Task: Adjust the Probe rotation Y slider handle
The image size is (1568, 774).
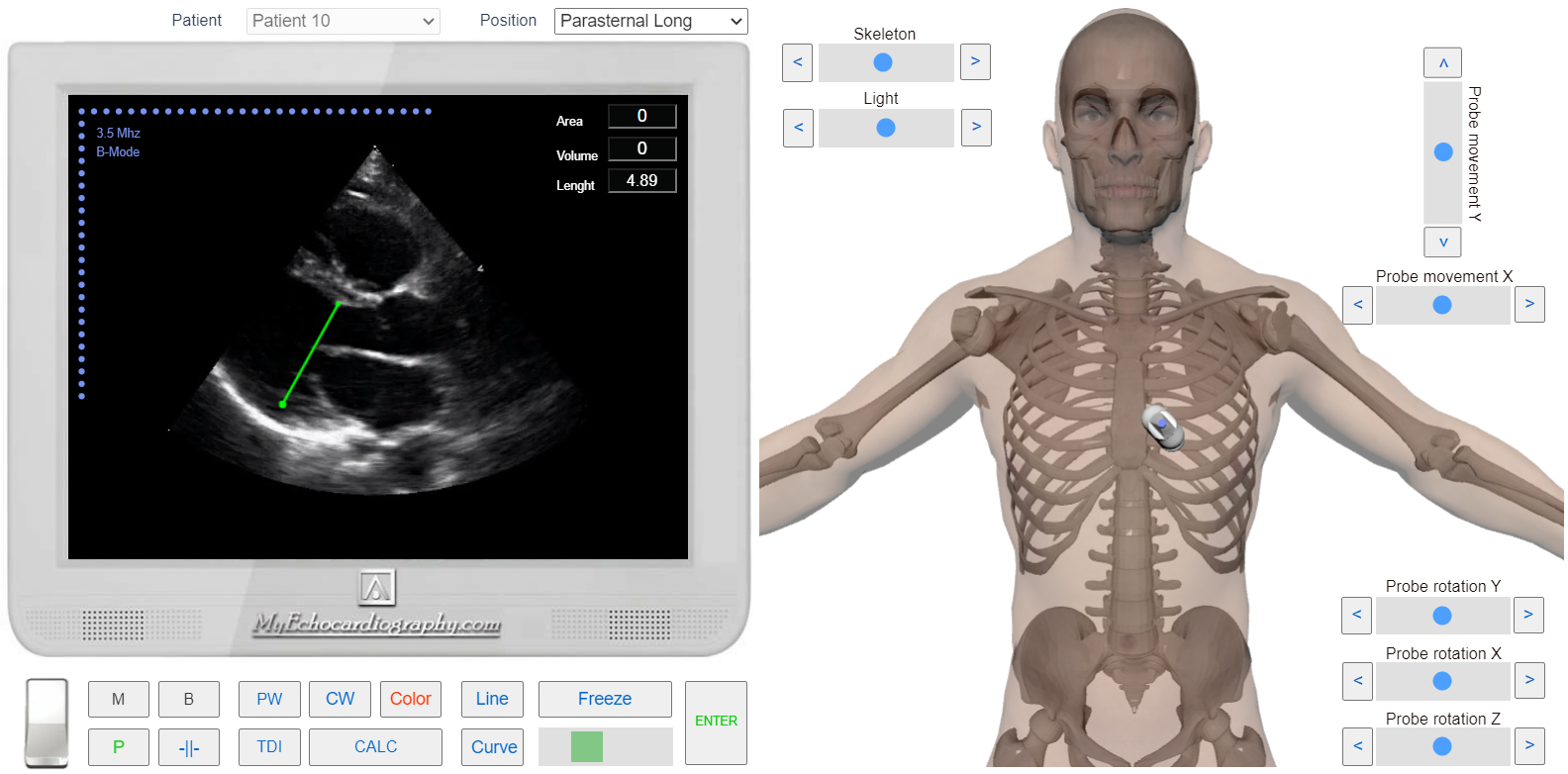Action: click(1442, 616)
